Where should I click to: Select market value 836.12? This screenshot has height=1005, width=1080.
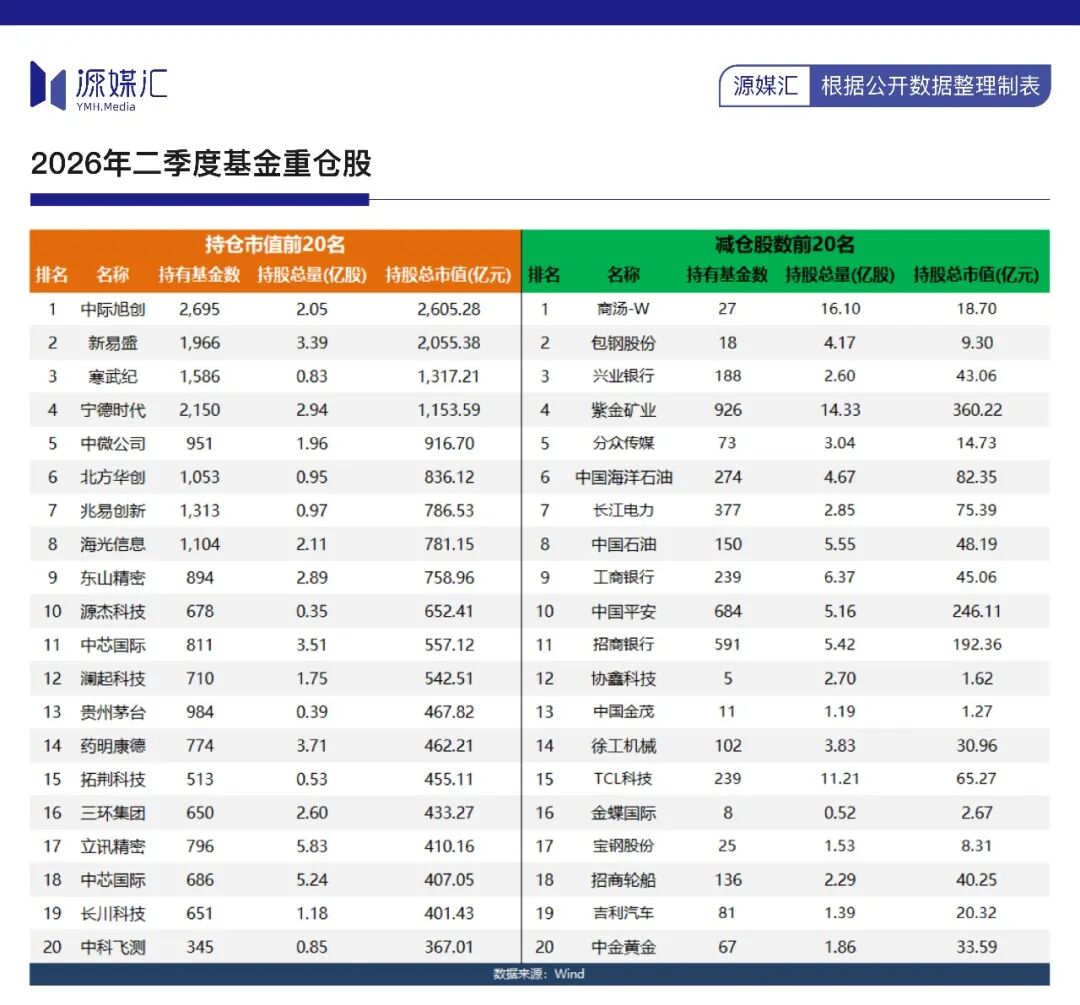(449, 477)
